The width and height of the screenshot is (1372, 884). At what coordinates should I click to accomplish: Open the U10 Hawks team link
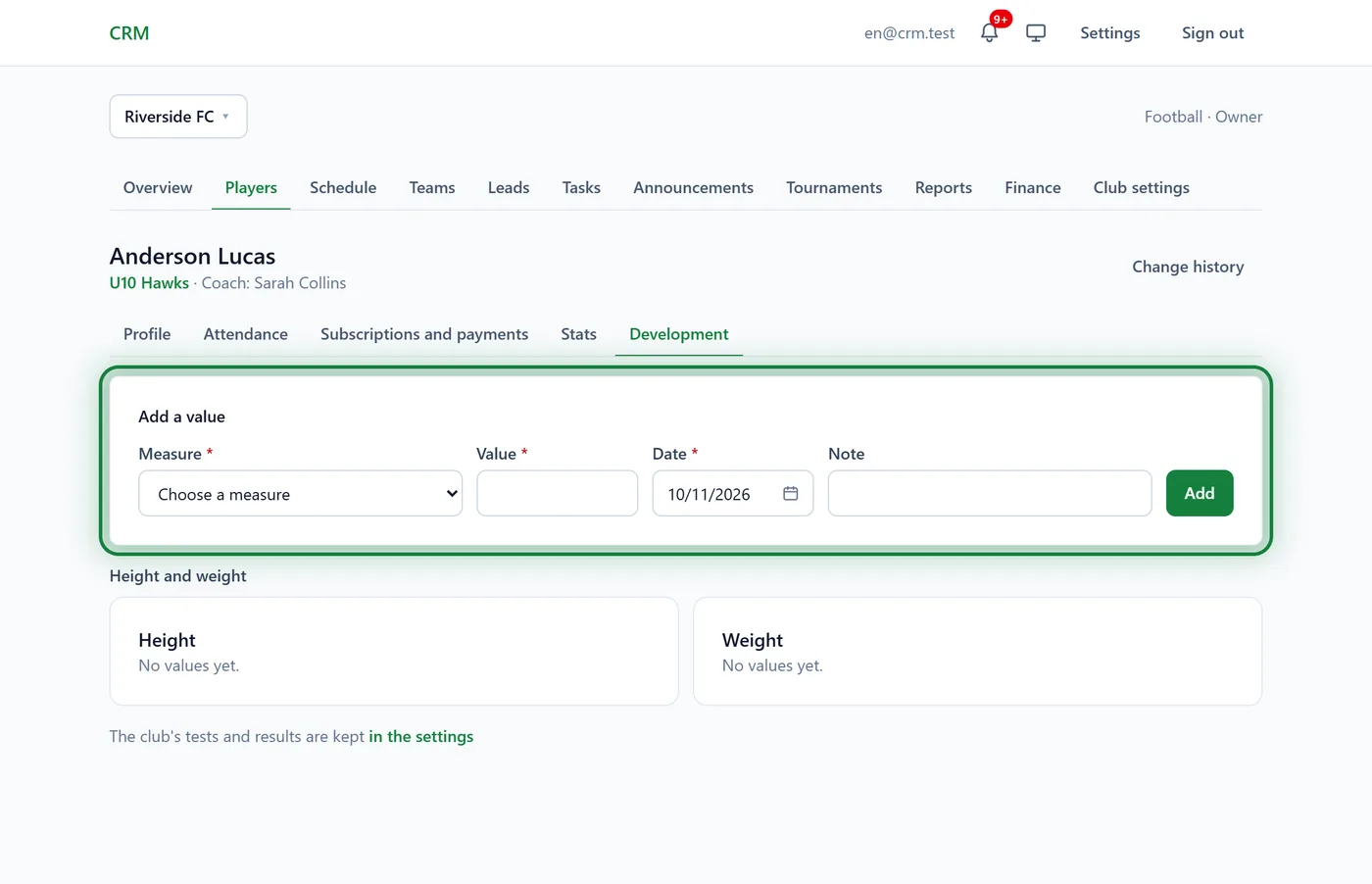[x=149, y=283]
